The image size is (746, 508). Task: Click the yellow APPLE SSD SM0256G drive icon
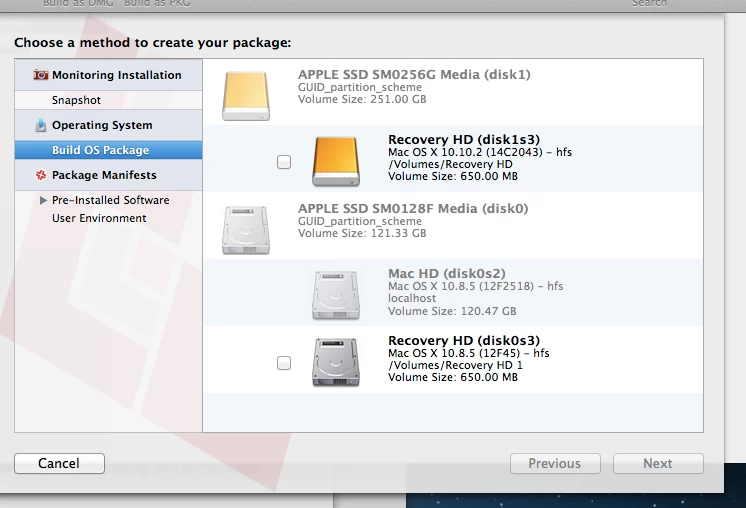tap(246, 96)
